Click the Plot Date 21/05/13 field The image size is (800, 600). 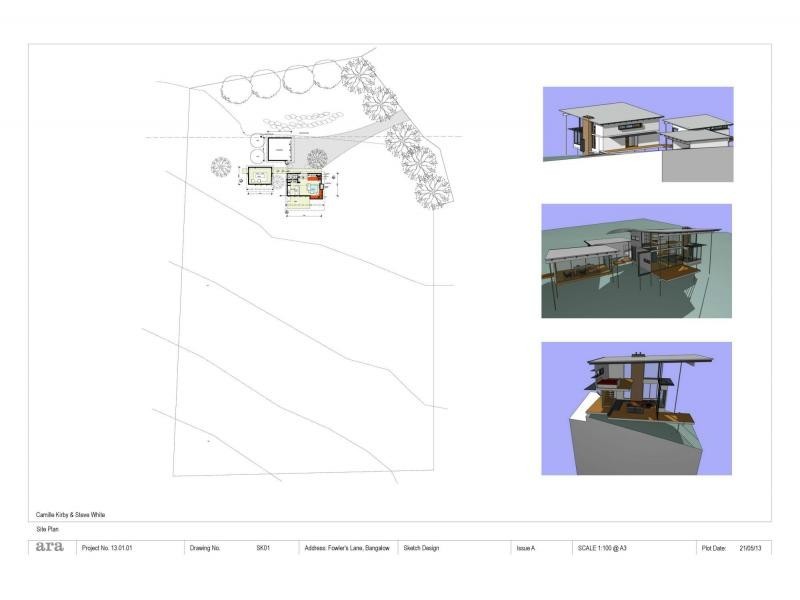[x=733, y=548]
